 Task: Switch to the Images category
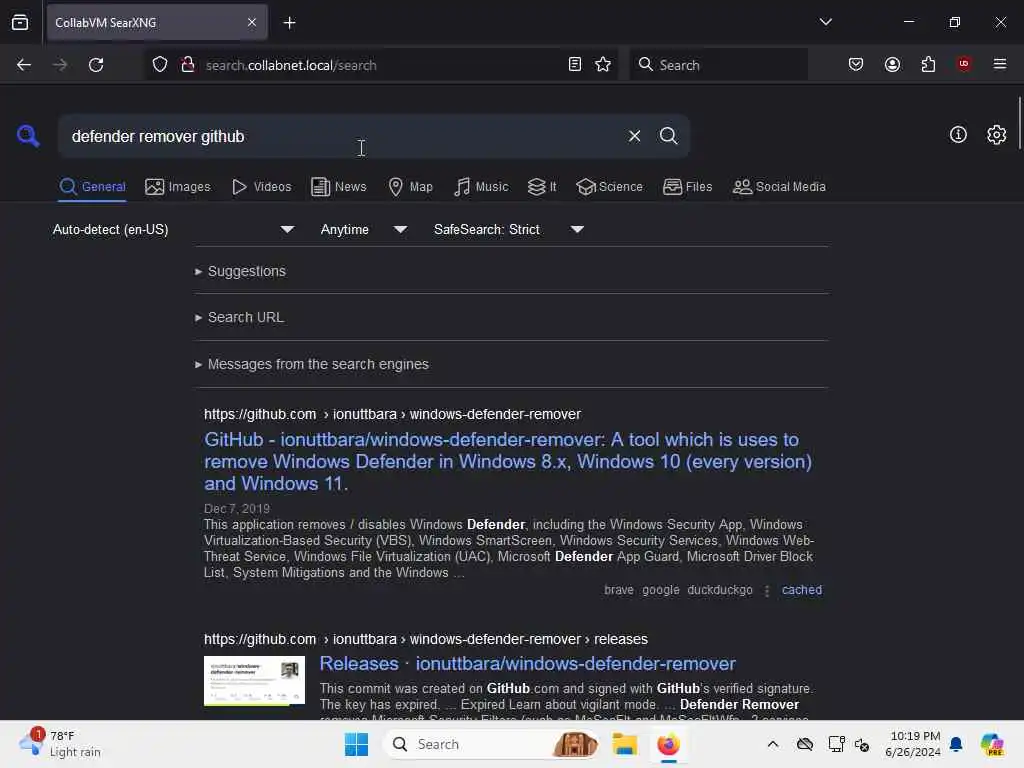pyautogui.click(x=178, y=187)
